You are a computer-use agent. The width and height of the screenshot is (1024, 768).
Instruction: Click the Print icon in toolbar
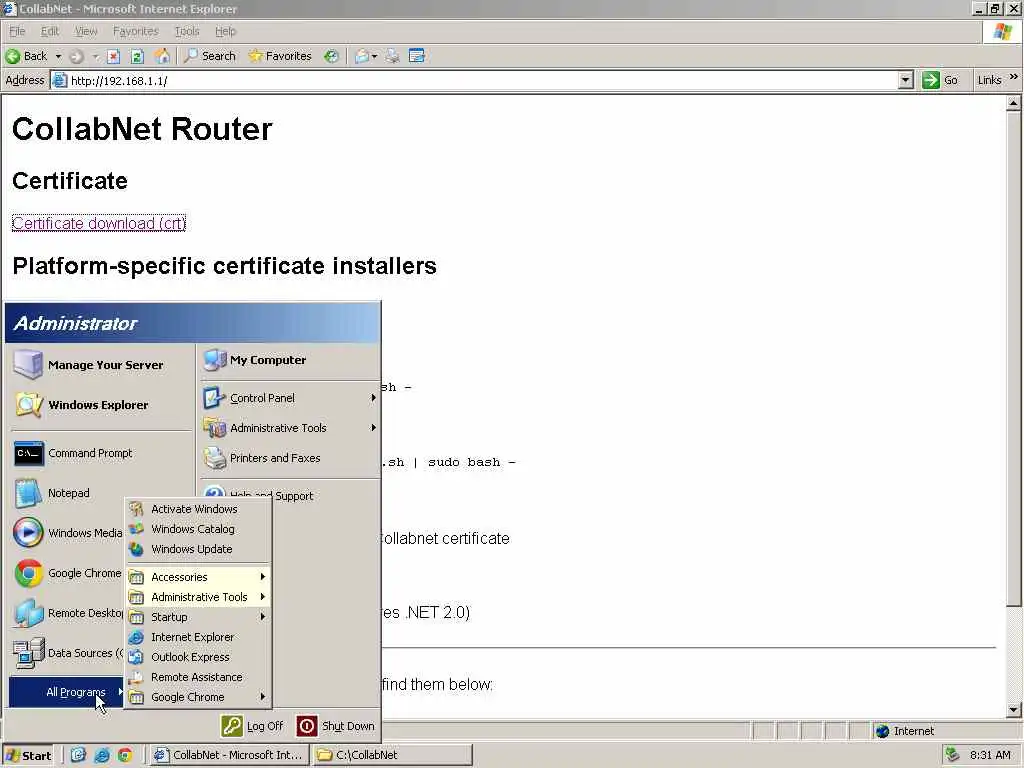tap(392, 56)
